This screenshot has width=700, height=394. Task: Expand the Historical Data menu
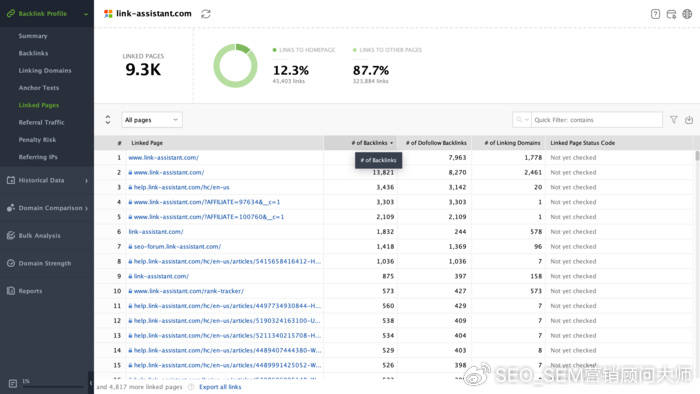point(47,180)
